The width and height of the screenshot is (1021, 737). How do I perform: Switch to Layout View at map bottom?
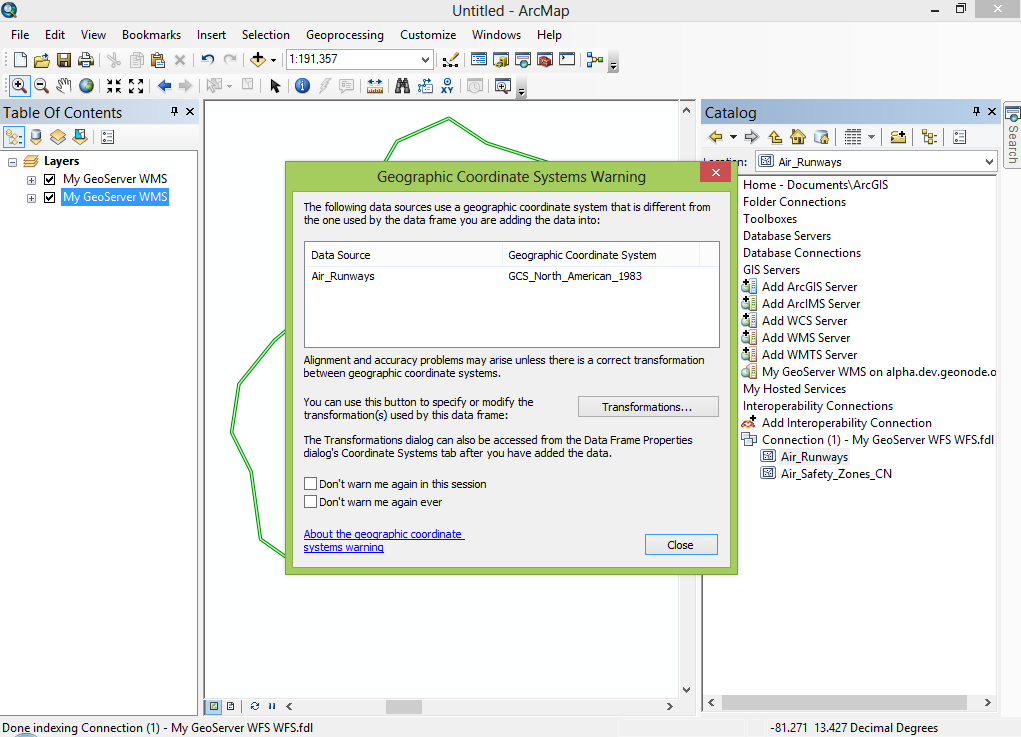(x=231, y=706)
